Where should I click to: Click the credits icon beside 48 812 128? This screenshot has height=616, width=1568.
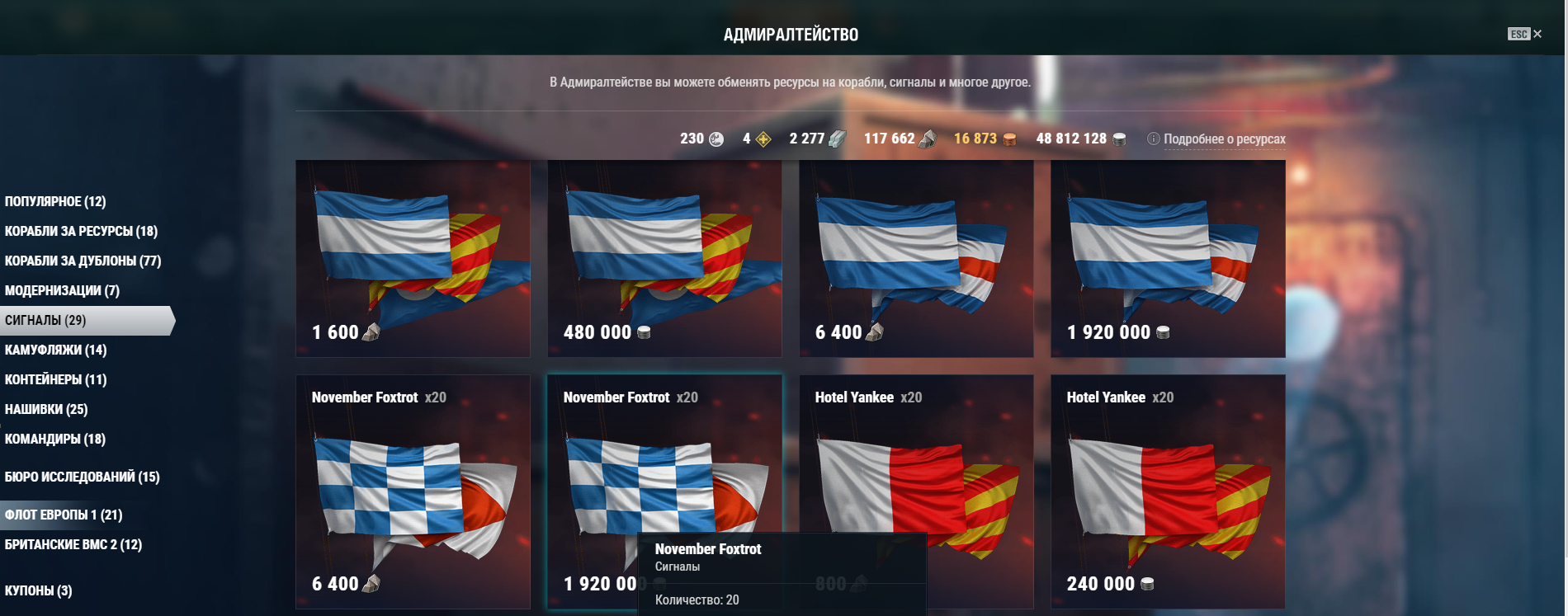[x=1119, y=139]
